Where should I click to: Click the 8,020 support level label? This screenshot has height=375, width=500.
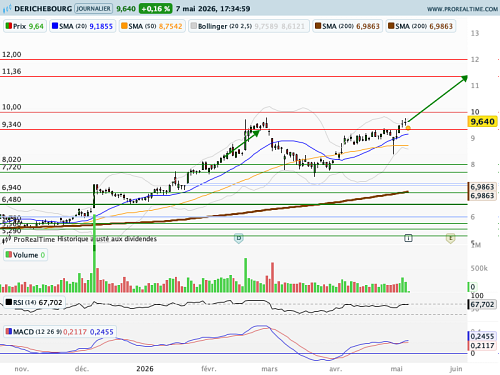coord(12,159)
